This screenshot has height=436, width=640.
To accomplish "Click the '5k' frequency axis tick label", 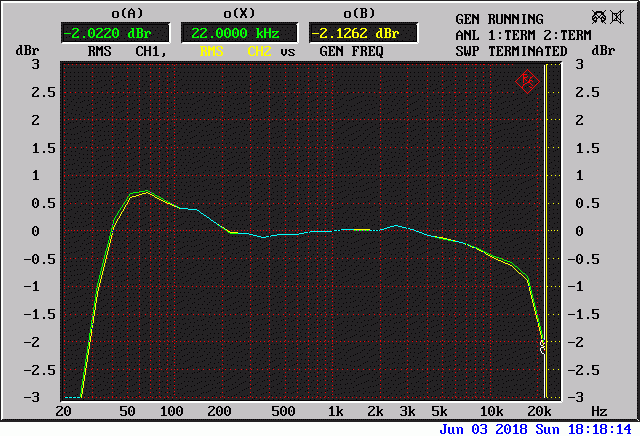I will [x=439, y=411].
